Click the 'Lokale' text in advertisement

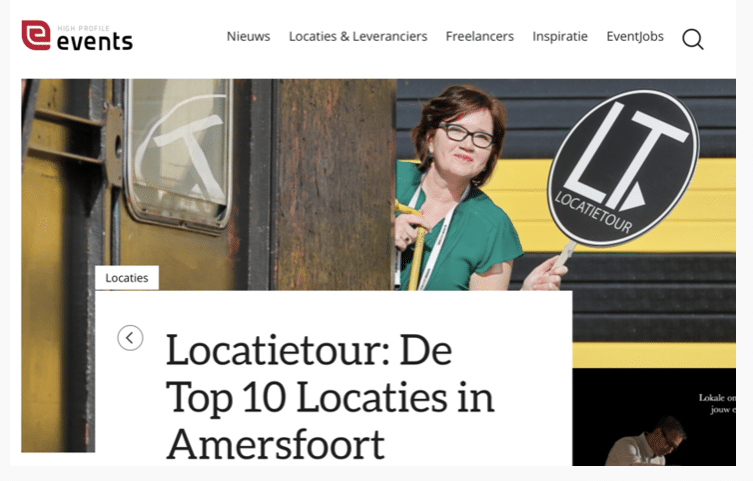click(711, 397)
